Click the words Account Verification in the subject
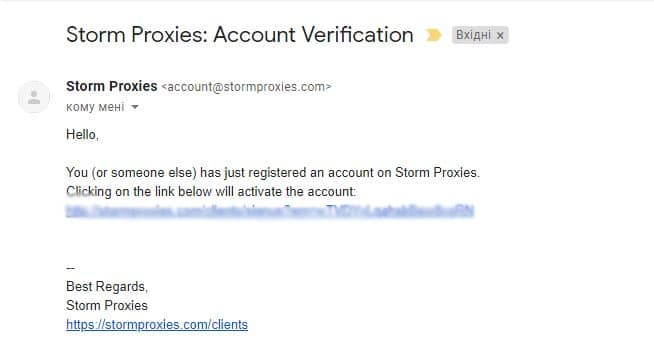The height and width of the screenshot is (364, 654). pyautogui.click(x=314, y=35)
